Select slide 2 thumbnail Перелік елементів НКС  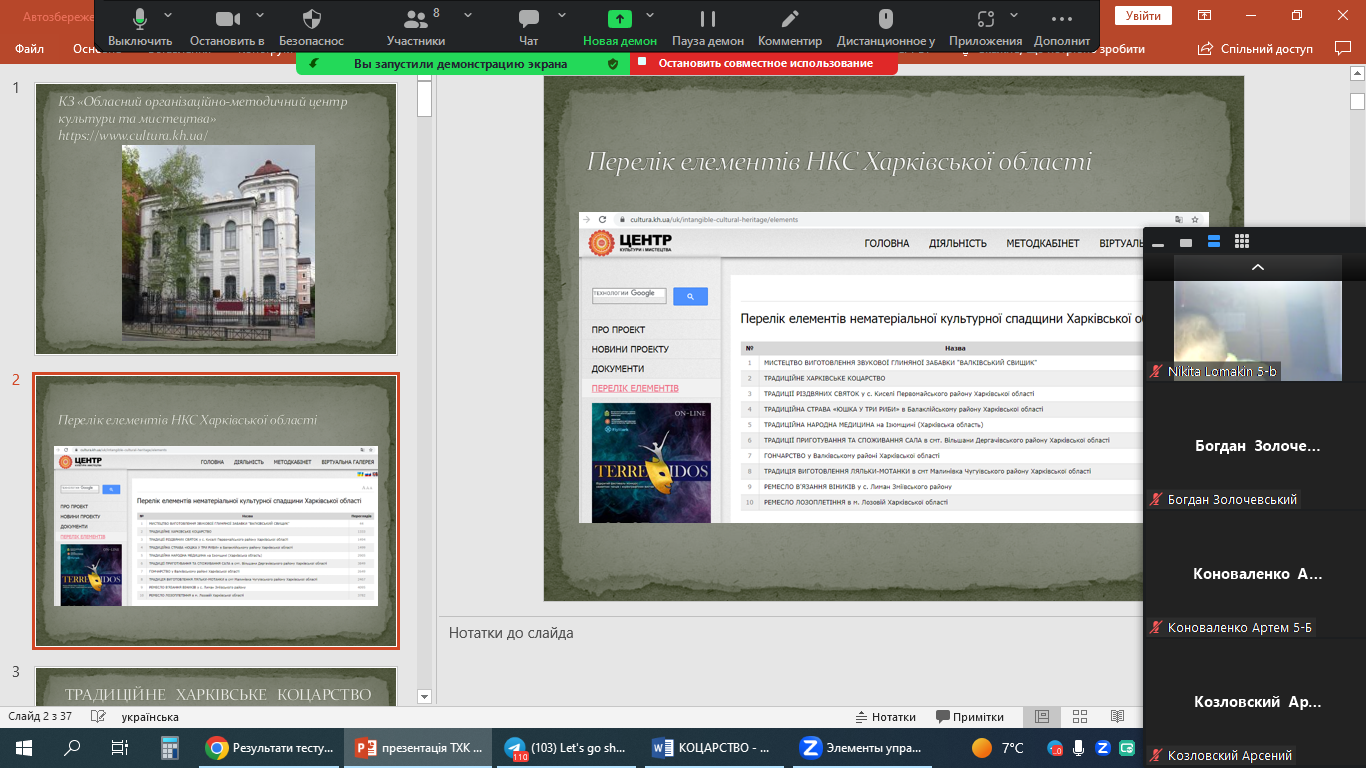coord(216,511)
